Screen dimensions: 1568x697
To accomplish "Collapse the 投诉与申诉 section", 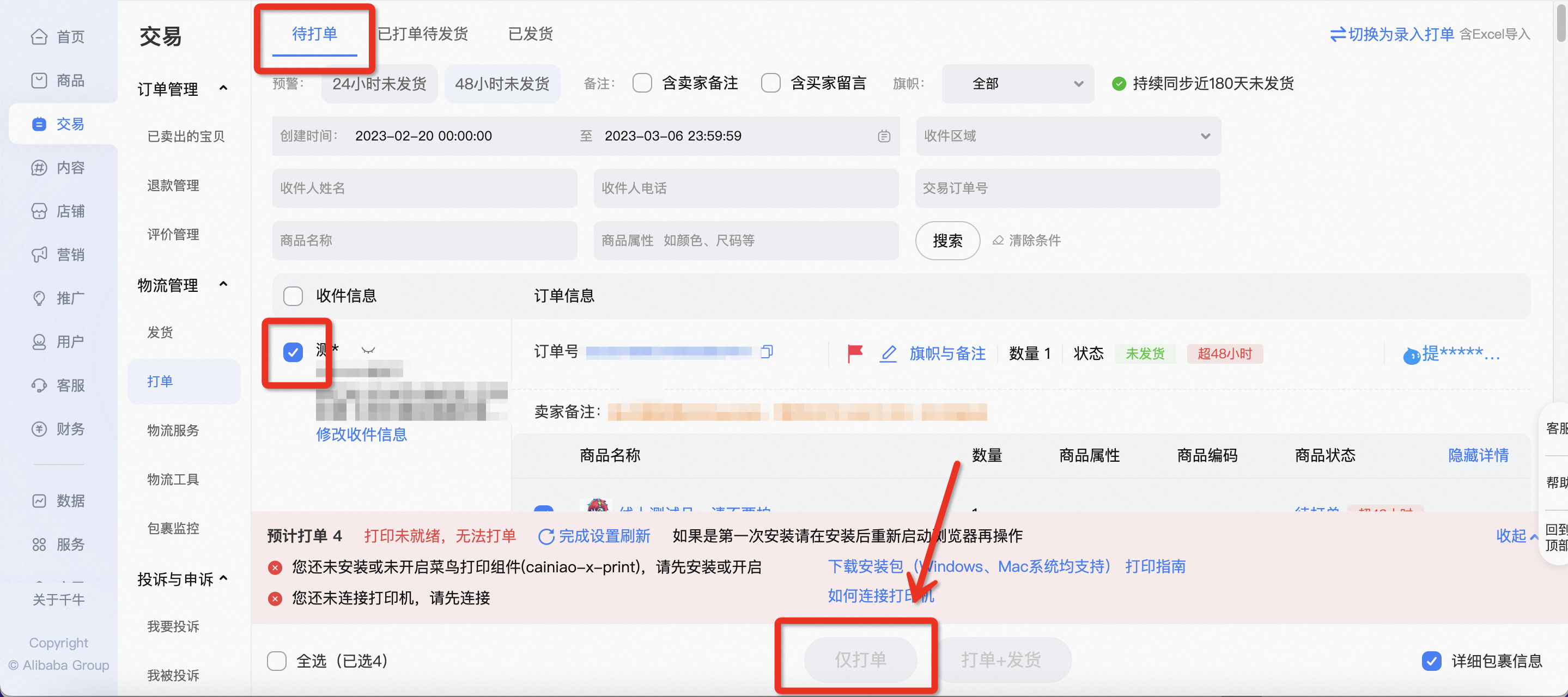I will coord(223,578).
